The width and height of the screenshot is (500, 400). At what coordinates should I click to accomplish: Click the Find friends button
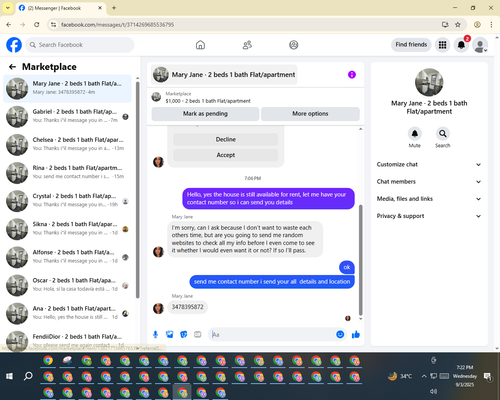point(411,45)
